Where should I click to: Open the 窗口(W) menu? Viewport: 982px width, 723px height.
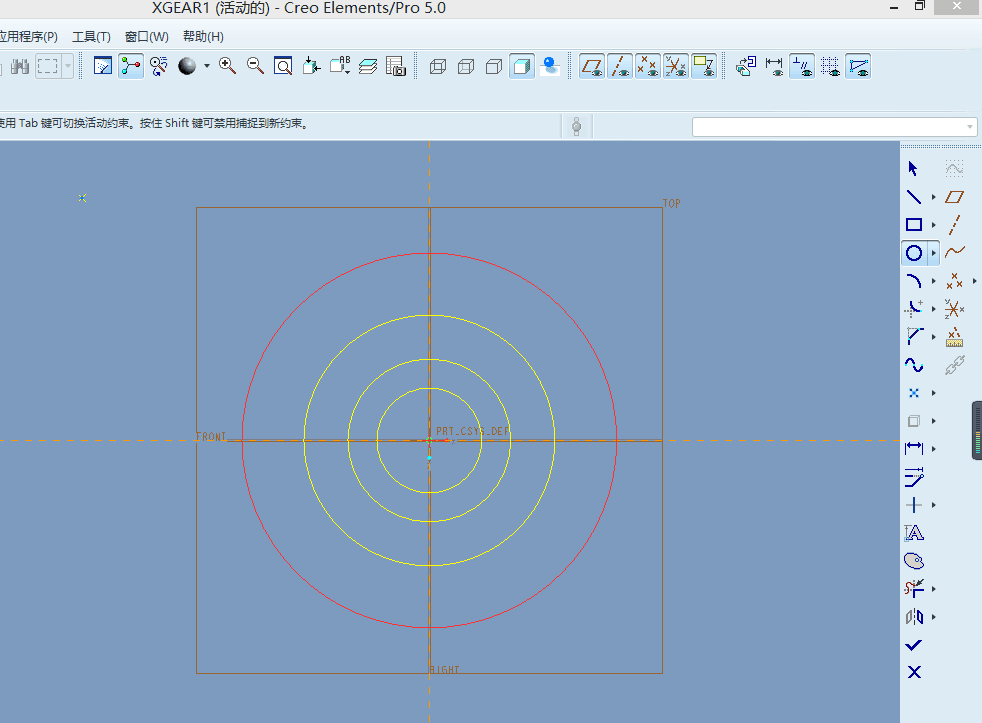(x=146, y=37)
